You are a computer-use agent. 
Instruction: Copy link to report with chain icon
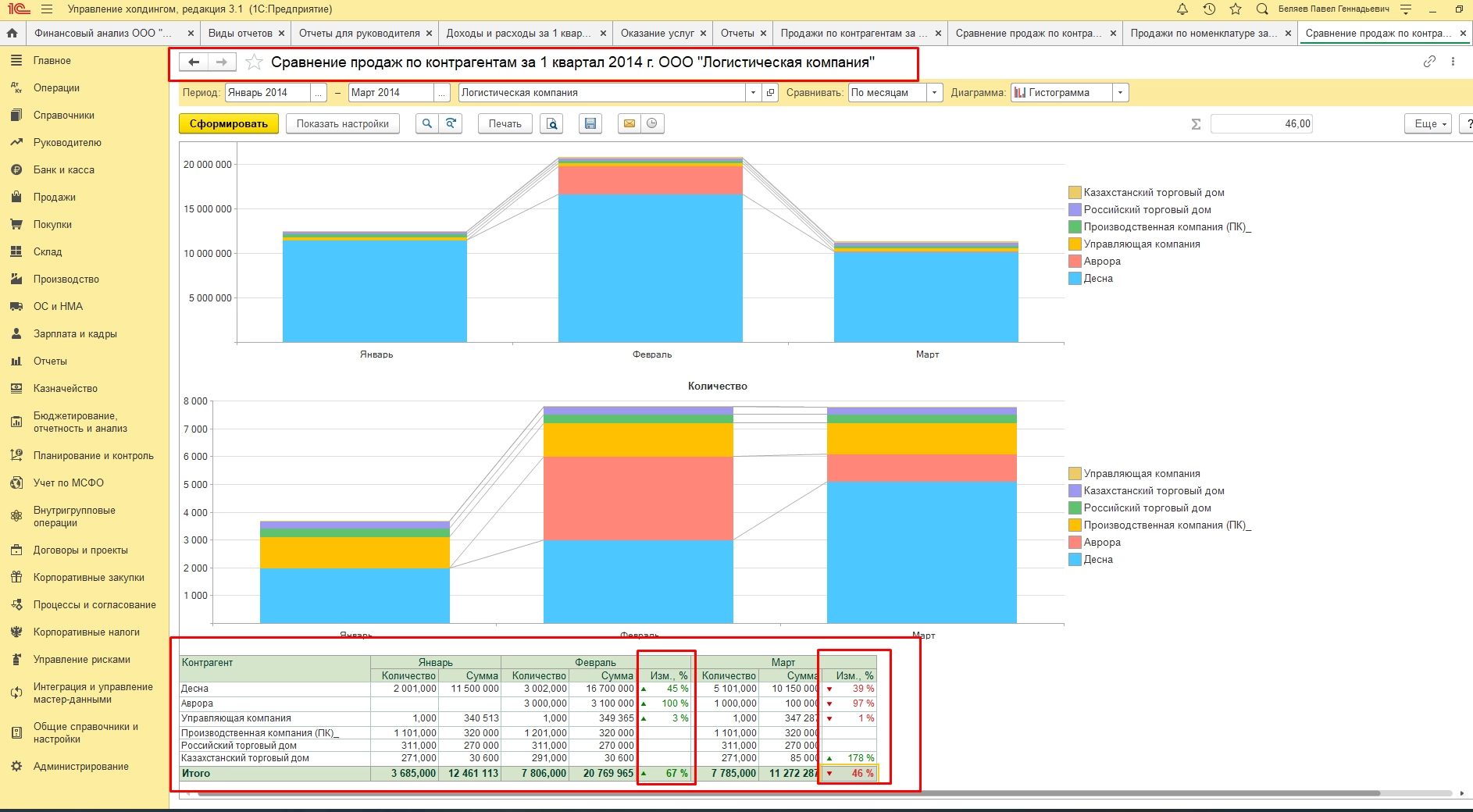(1429, 62)
